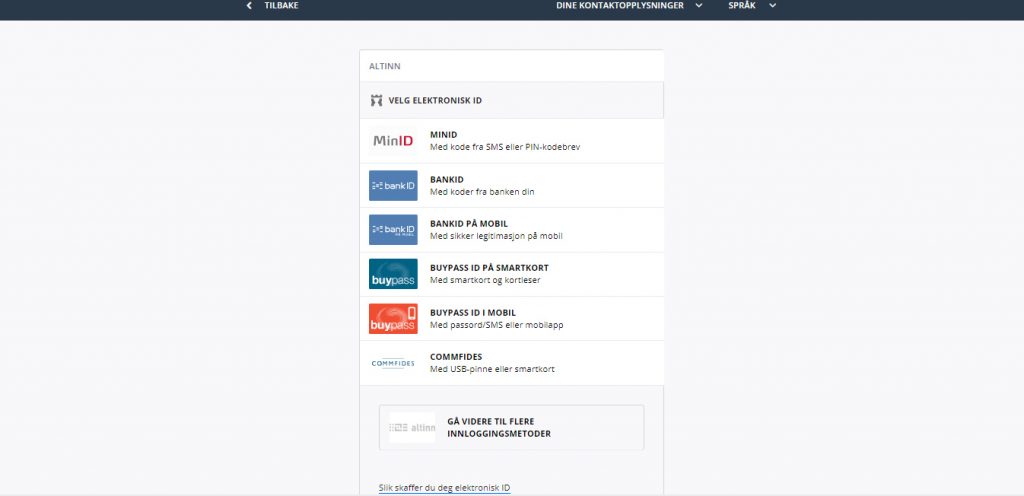The width and height of the screenshot is (1024, 496).
Task: Open link Slik skaffer du deg elektronisk ID
Action: tap(444, 488)
